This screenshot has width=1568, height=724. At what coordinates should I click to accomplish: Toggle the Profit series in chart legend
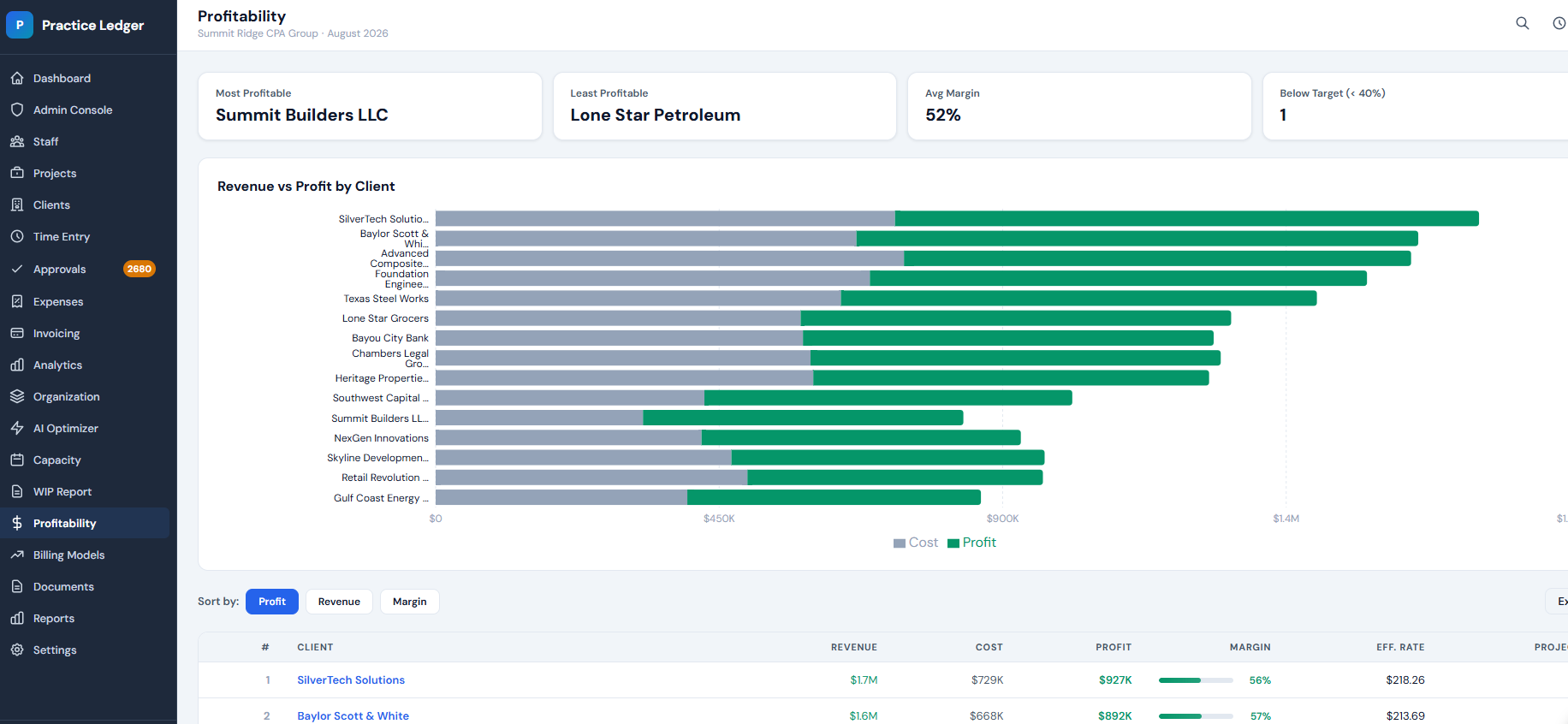point(971,543)
